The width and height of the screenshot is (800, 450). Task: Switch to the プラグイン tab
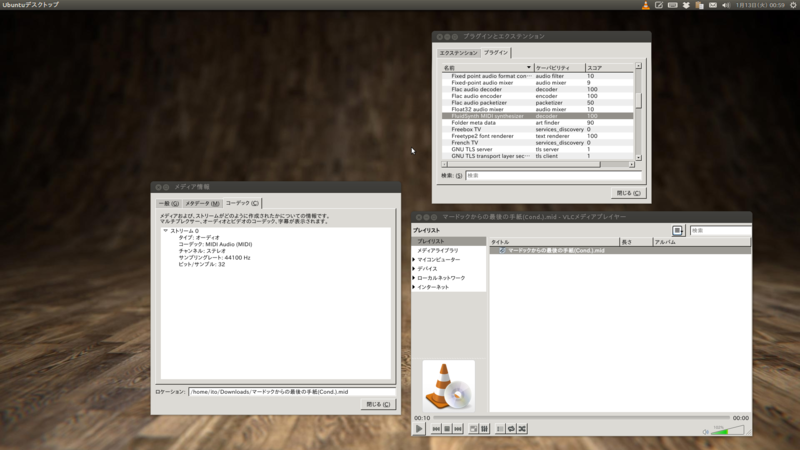(496, 53)
